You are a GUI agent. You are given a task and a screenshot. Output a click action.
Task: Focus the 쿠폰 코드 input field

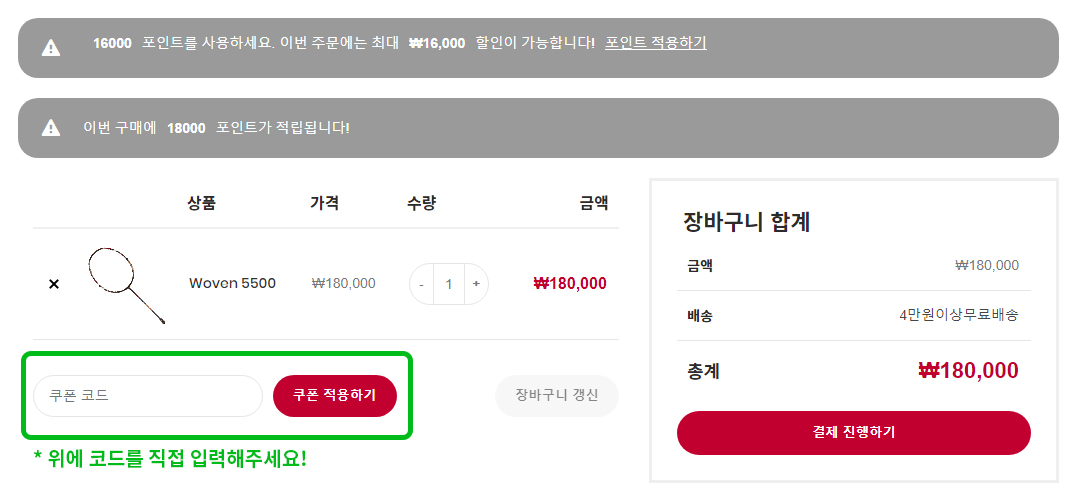tap(148, 396)
